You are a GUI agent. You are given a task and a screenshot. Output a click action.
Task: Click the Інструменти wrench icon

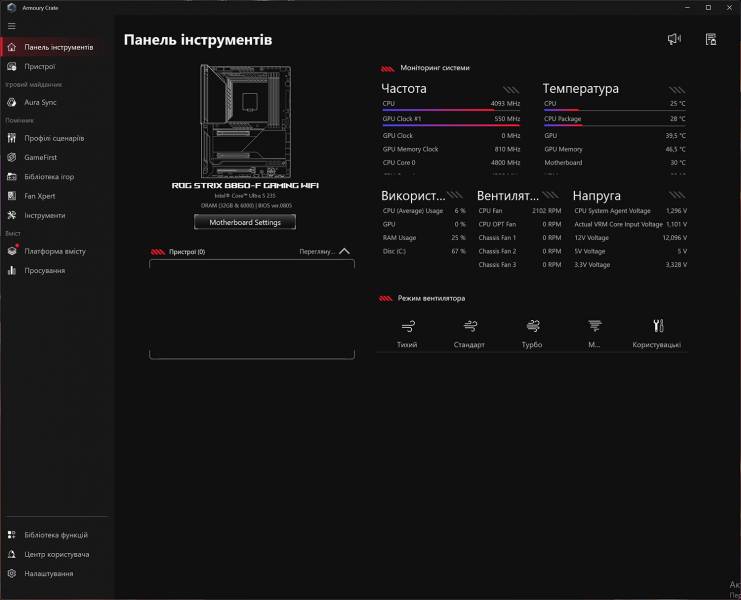12,215
